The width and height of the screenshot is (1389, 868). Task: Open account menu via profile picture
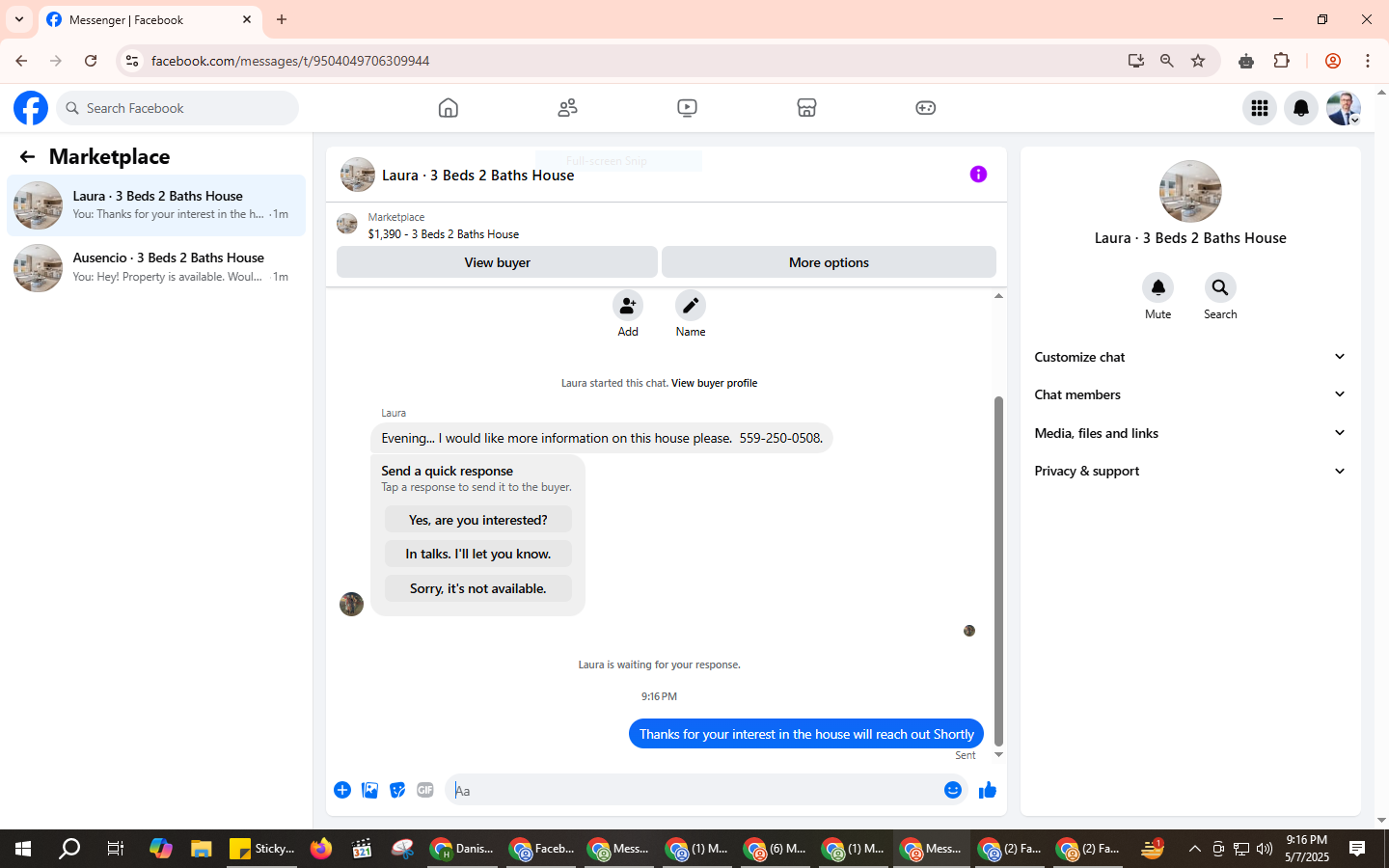tap(1344, 108)
